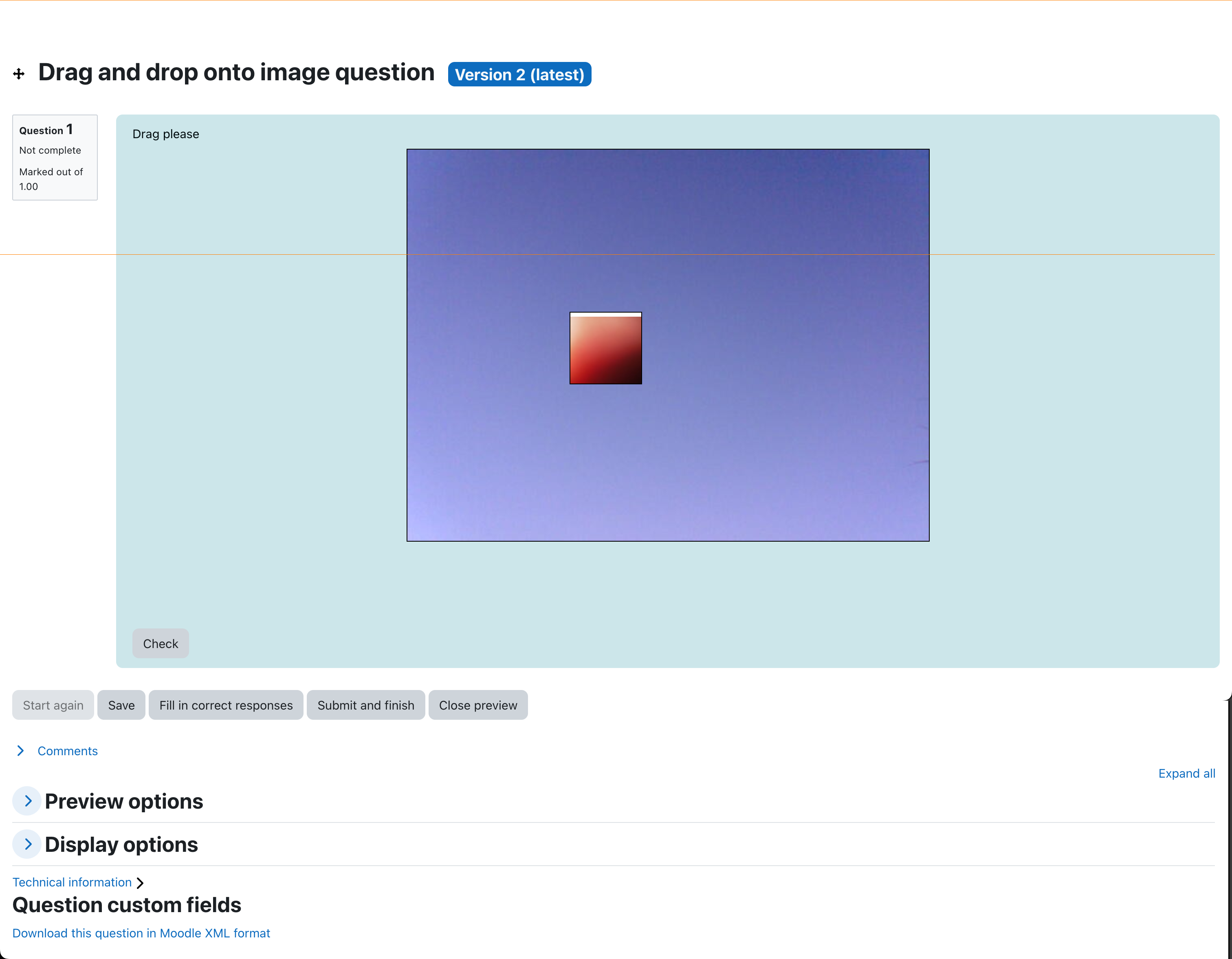Screen dimensions: 1232x959
Task: Click the Expand all link
Action: pyautogui.click(x=1186, y=773)
